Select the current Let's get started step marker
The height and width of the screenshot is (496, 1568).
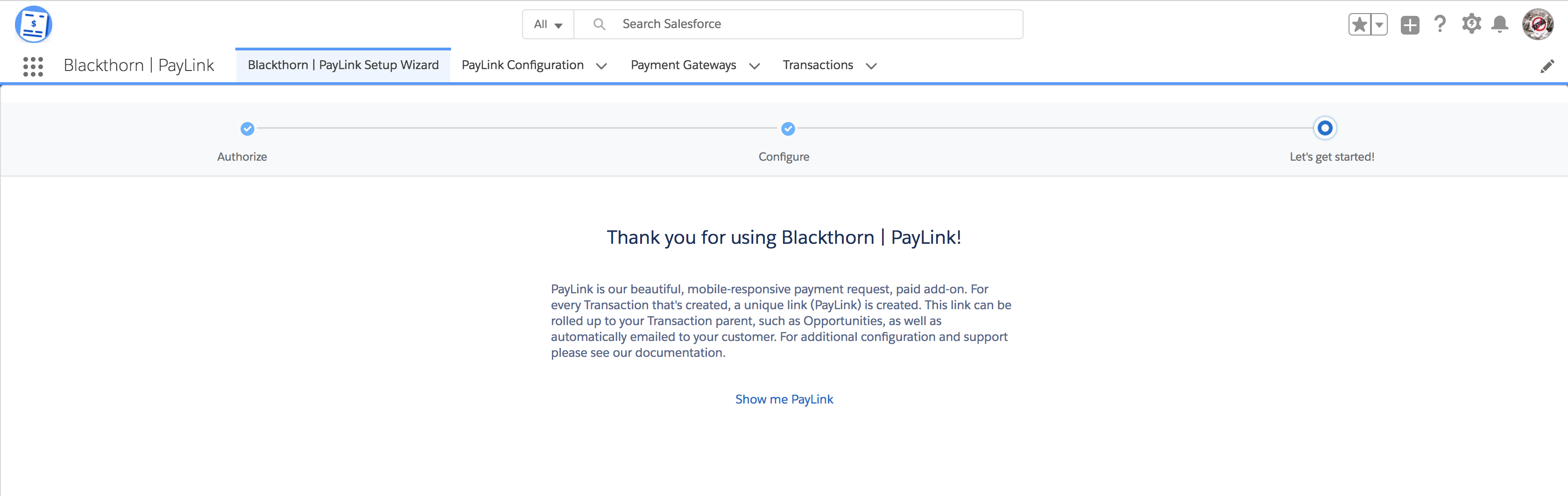click(x=1325, y=128)
